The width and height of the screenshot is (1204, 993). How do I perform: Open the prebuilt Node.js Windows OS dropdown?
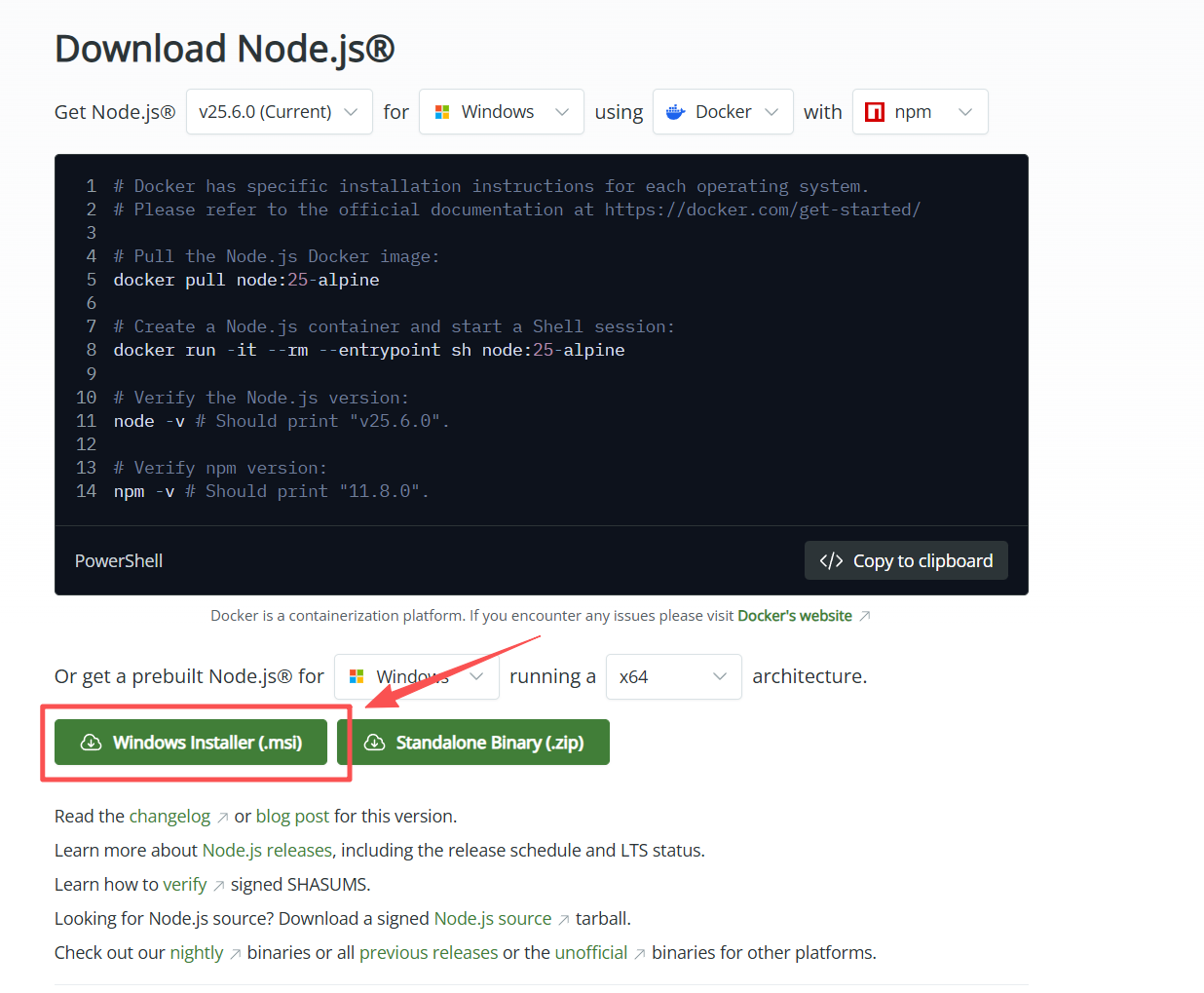(417, 676)
